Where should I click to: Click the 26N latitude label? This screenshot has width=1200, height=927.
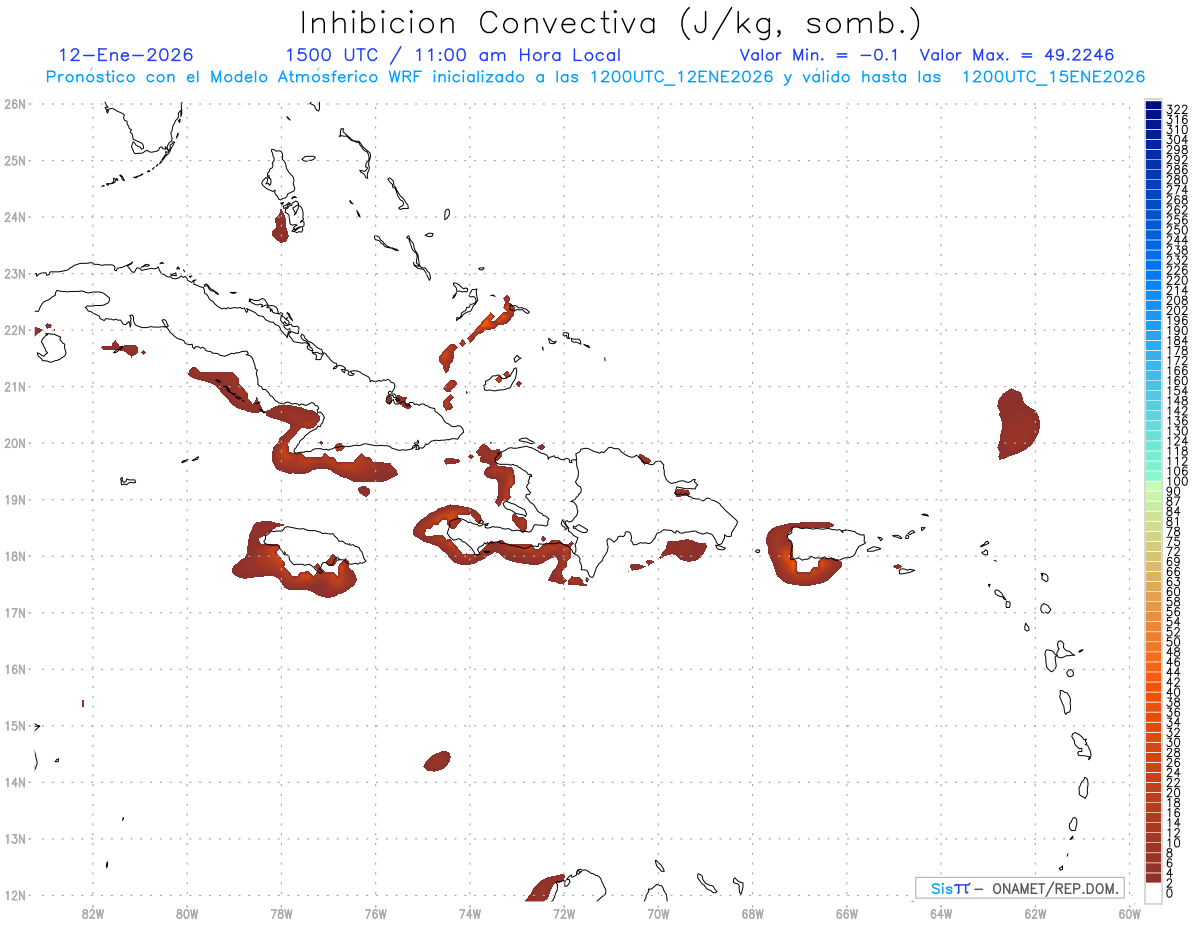(x=15, y=104)
